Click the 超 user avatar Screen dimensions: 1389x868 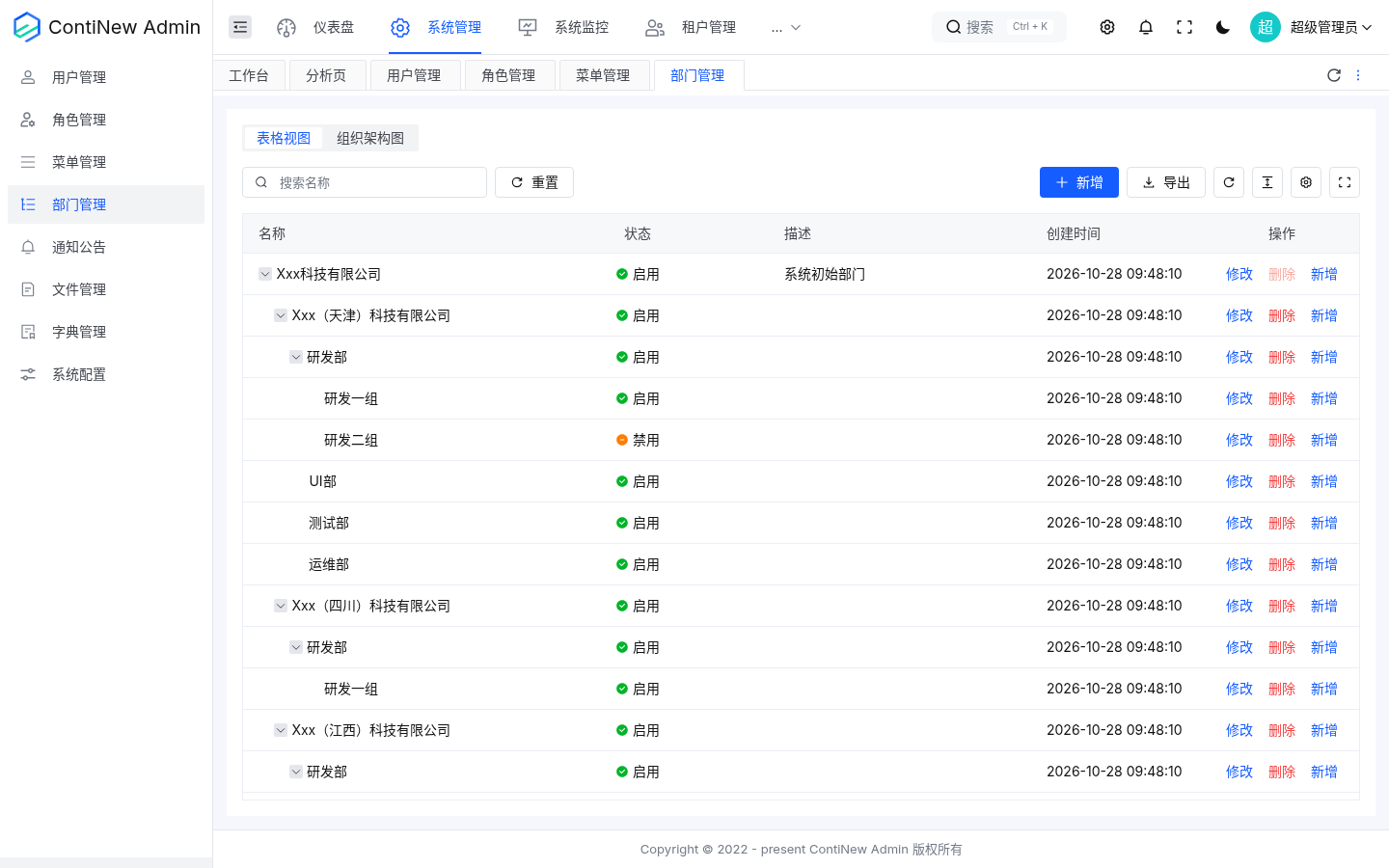click(1266, 27)
